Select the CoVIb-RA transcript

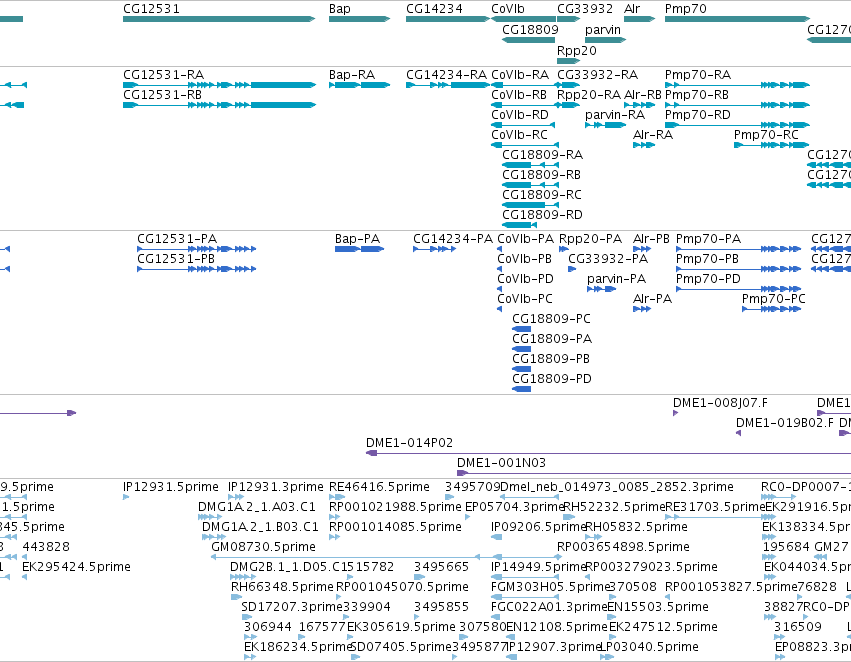coord(525,85)
